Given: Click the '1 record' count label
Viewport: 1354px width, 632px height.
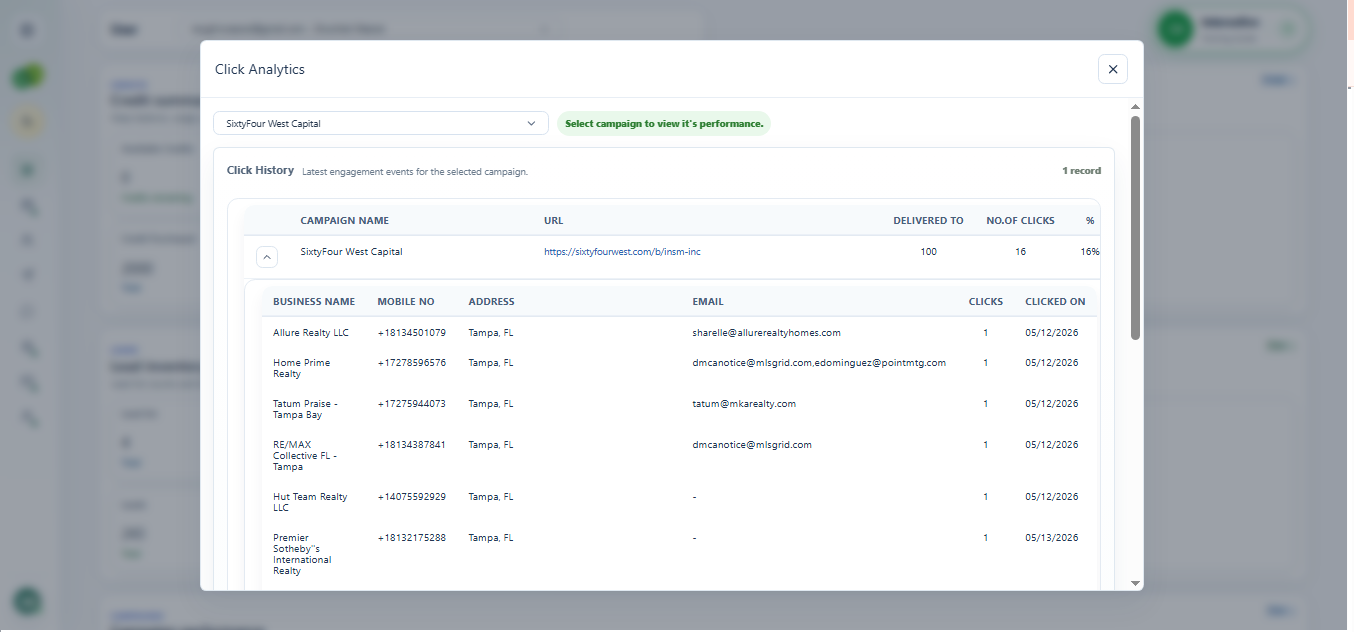Looking at the screenshot, I should [x=1081, y=171].
